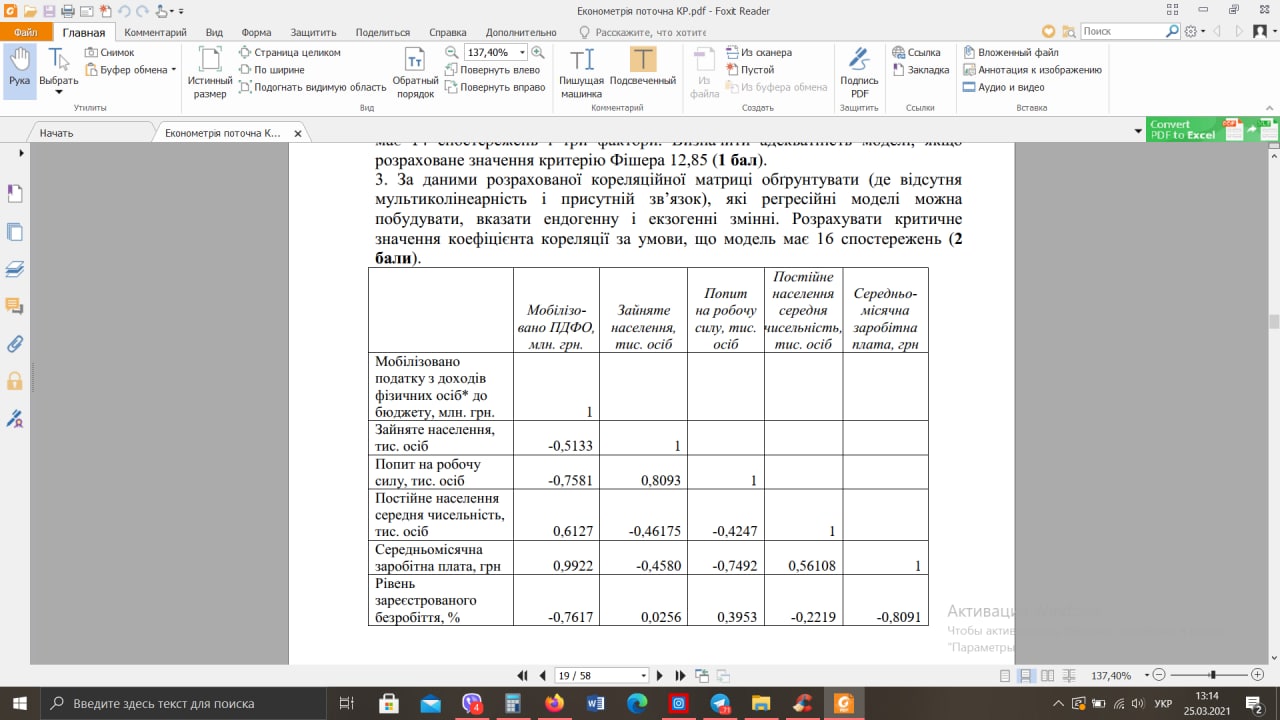Open the page number dropdown

coord(644,676)
